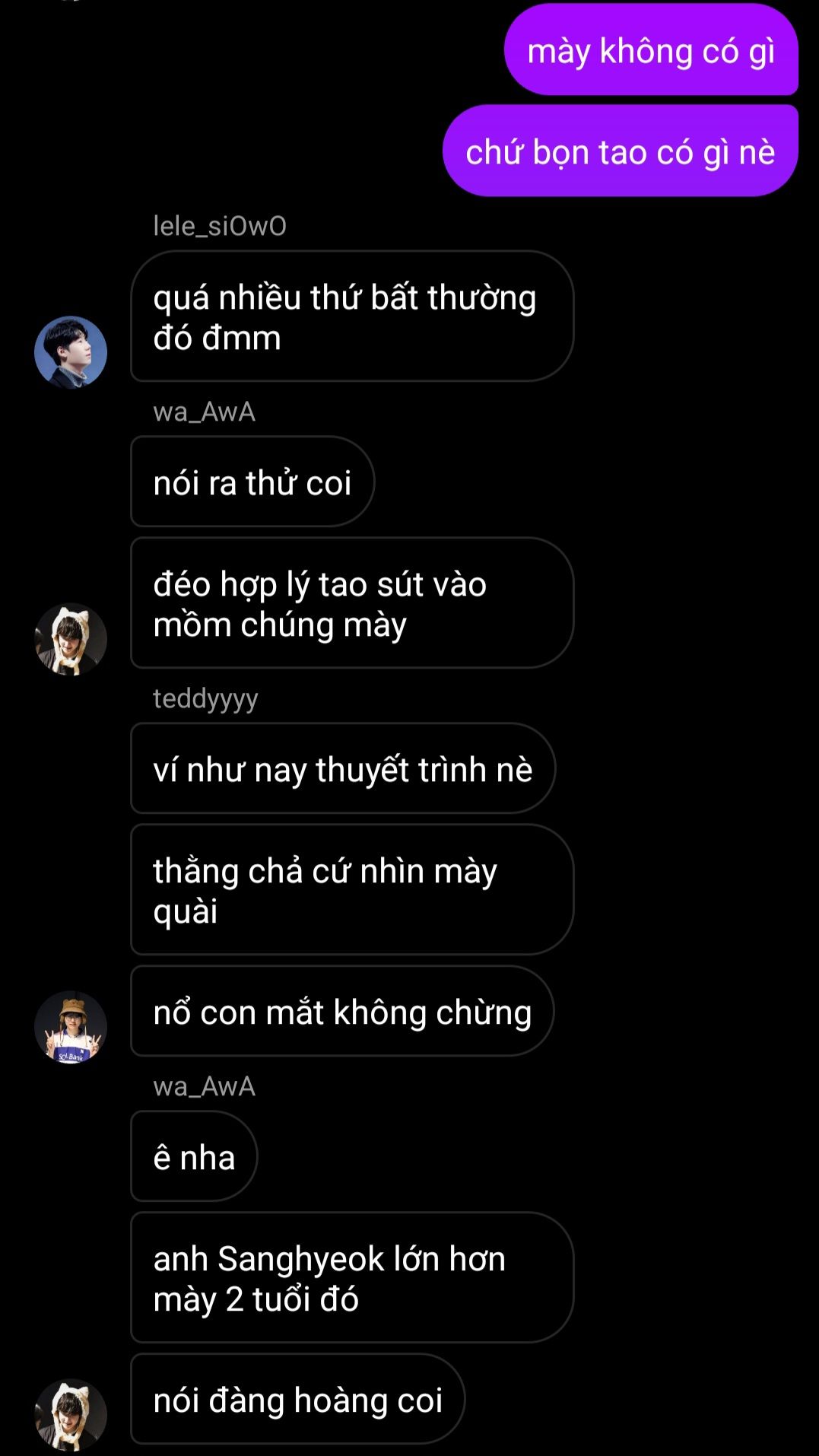Viewport: 819px width, 1456px height.
Task: Tap the message 'nói ra thử coi'
Action: coord(252,482)
